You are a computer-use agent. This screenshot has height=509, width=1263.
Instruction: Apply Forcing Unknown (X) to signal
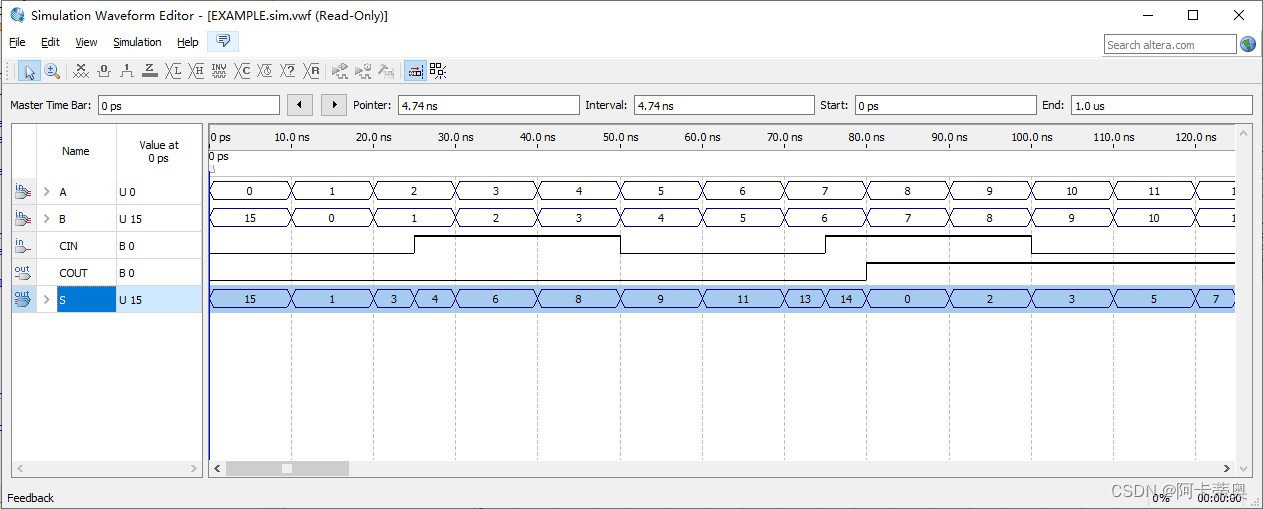[x=81, y=71]
